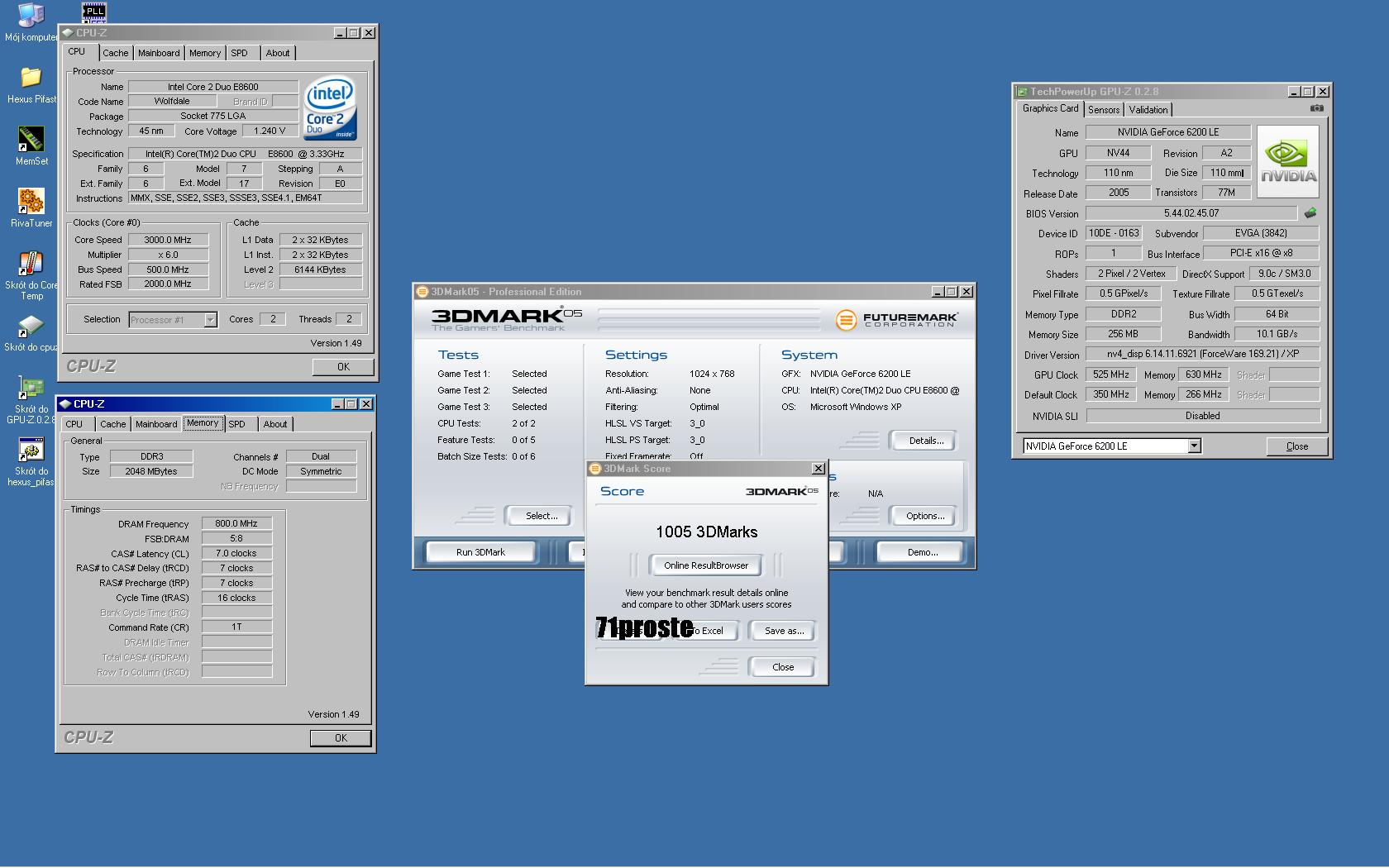This screenshot has height=868, width=1389.
Task: Click the DRAM Frequency value field
Action: coord(236,523)
